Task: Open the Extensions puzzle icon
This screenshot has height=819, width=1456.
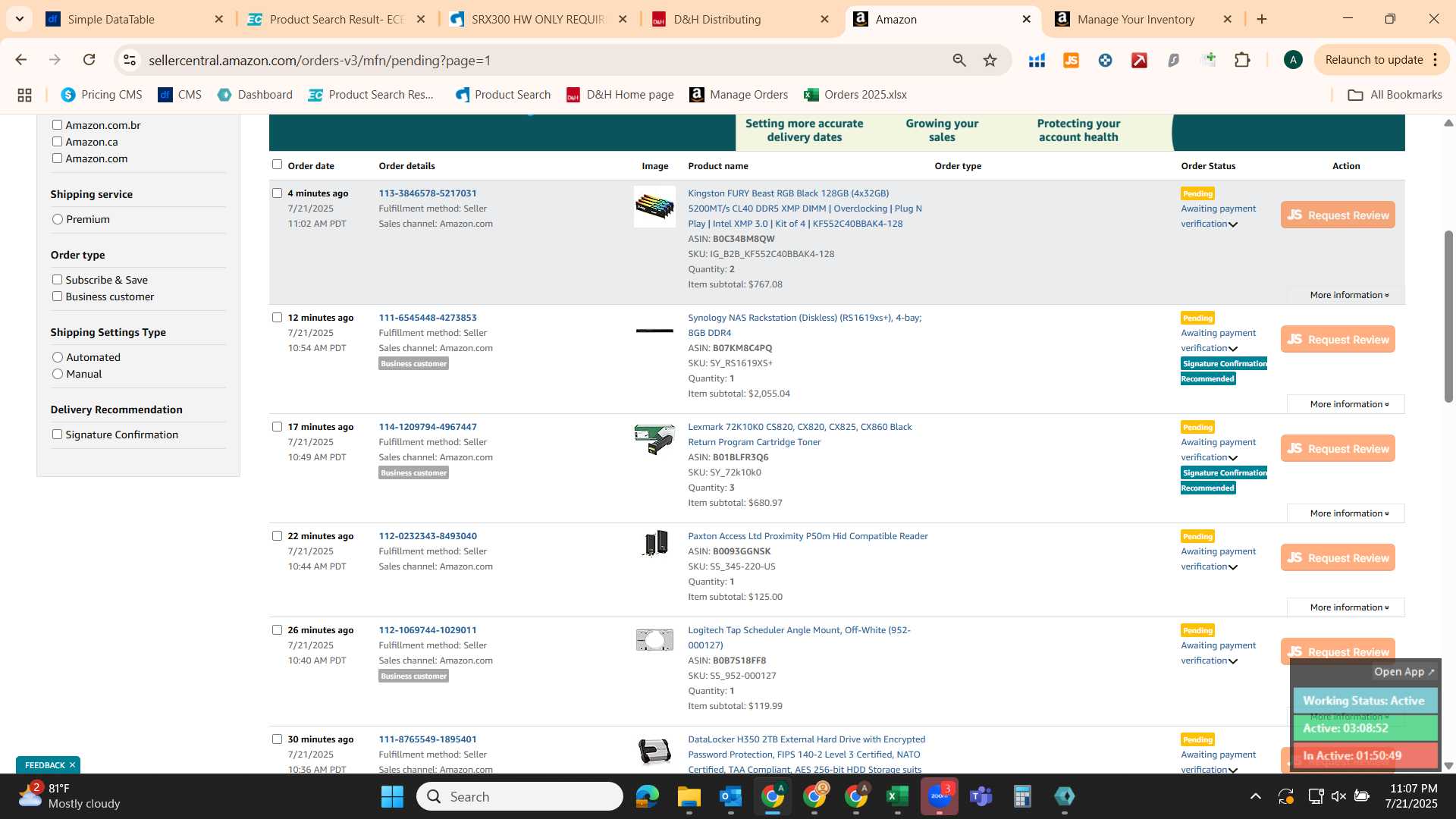Action: 1242,60
